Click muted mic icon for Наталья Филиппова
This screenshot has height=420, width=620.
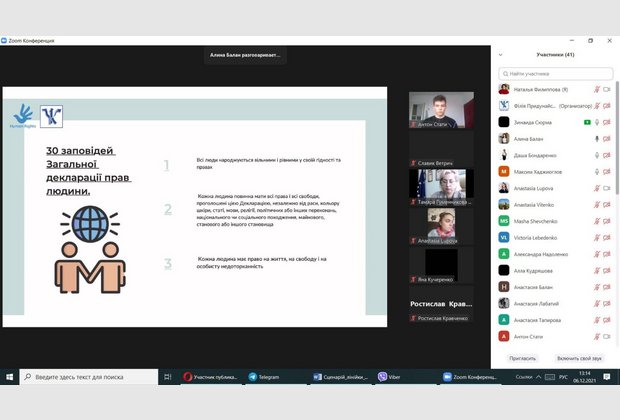coord(596,89)
